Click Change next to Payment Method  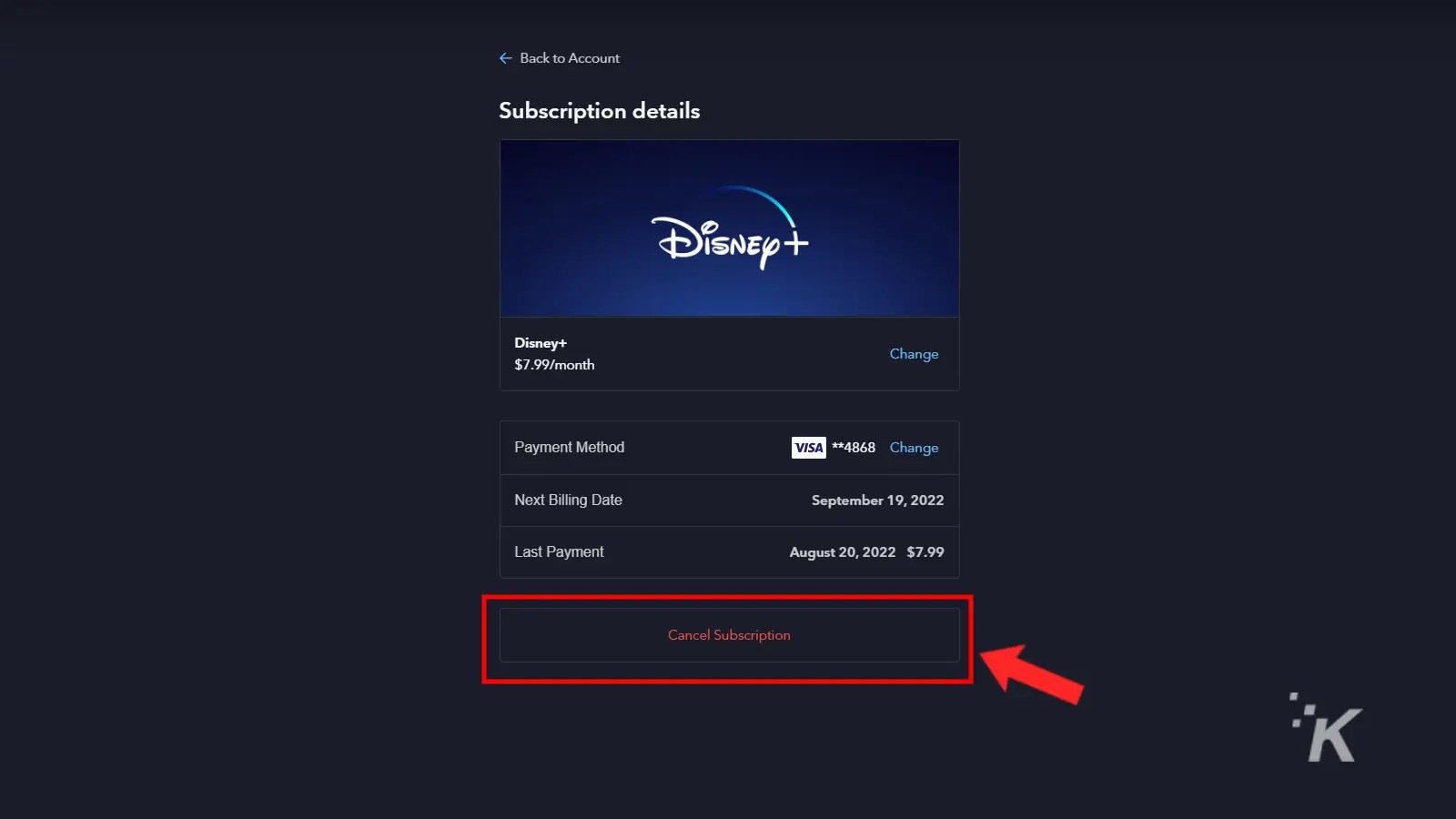[x=914, y=447]
